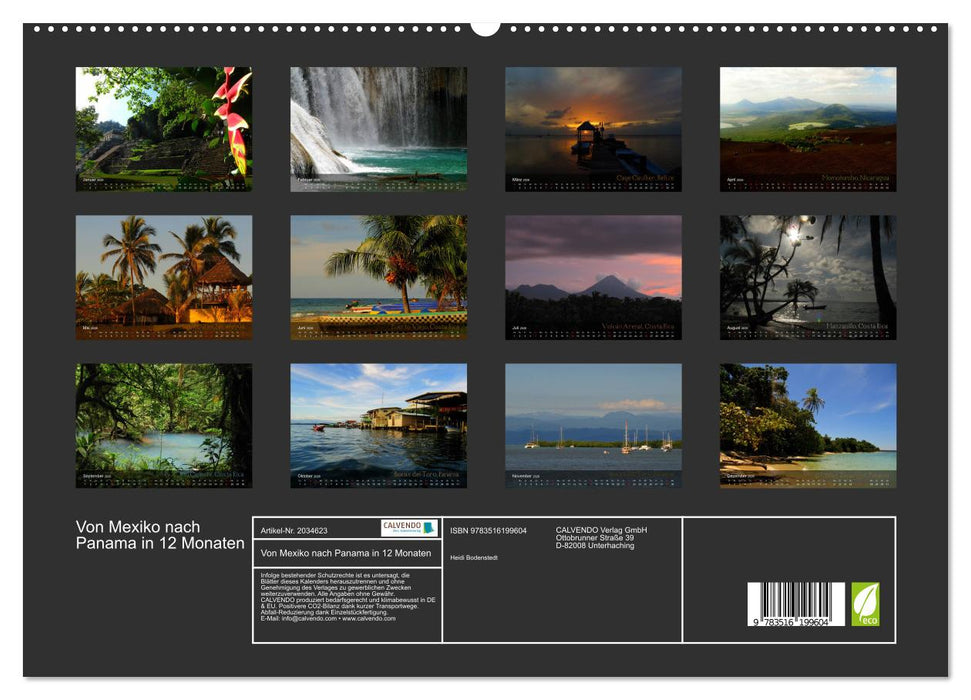Select the August Manzanillo moonlit photo
This screenshot has height=700, width=971.
807,277
